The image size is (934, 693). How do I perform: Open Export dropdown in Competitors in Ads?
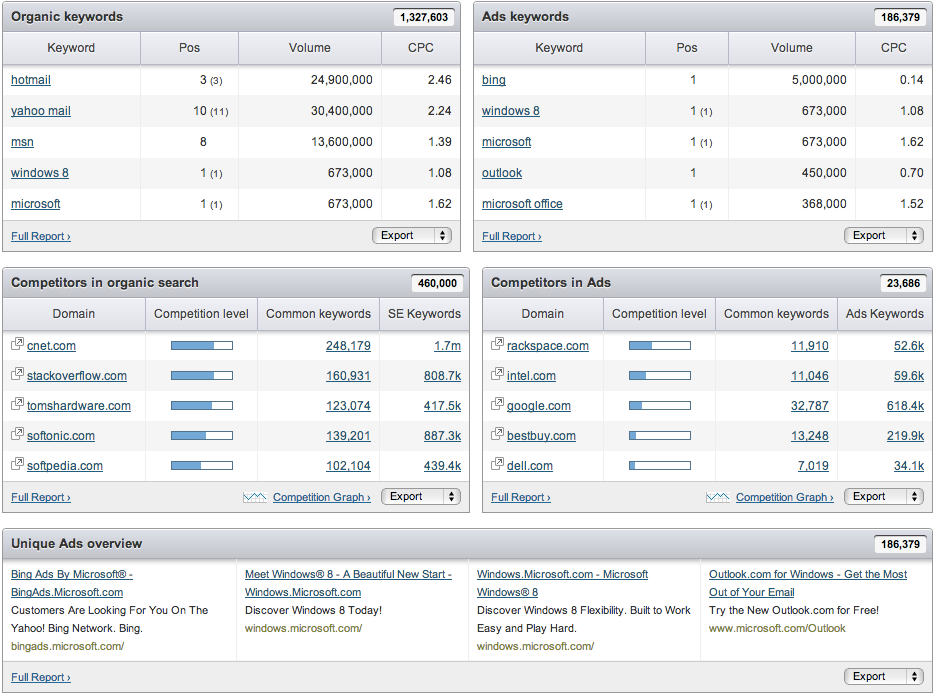pos(884,496)
